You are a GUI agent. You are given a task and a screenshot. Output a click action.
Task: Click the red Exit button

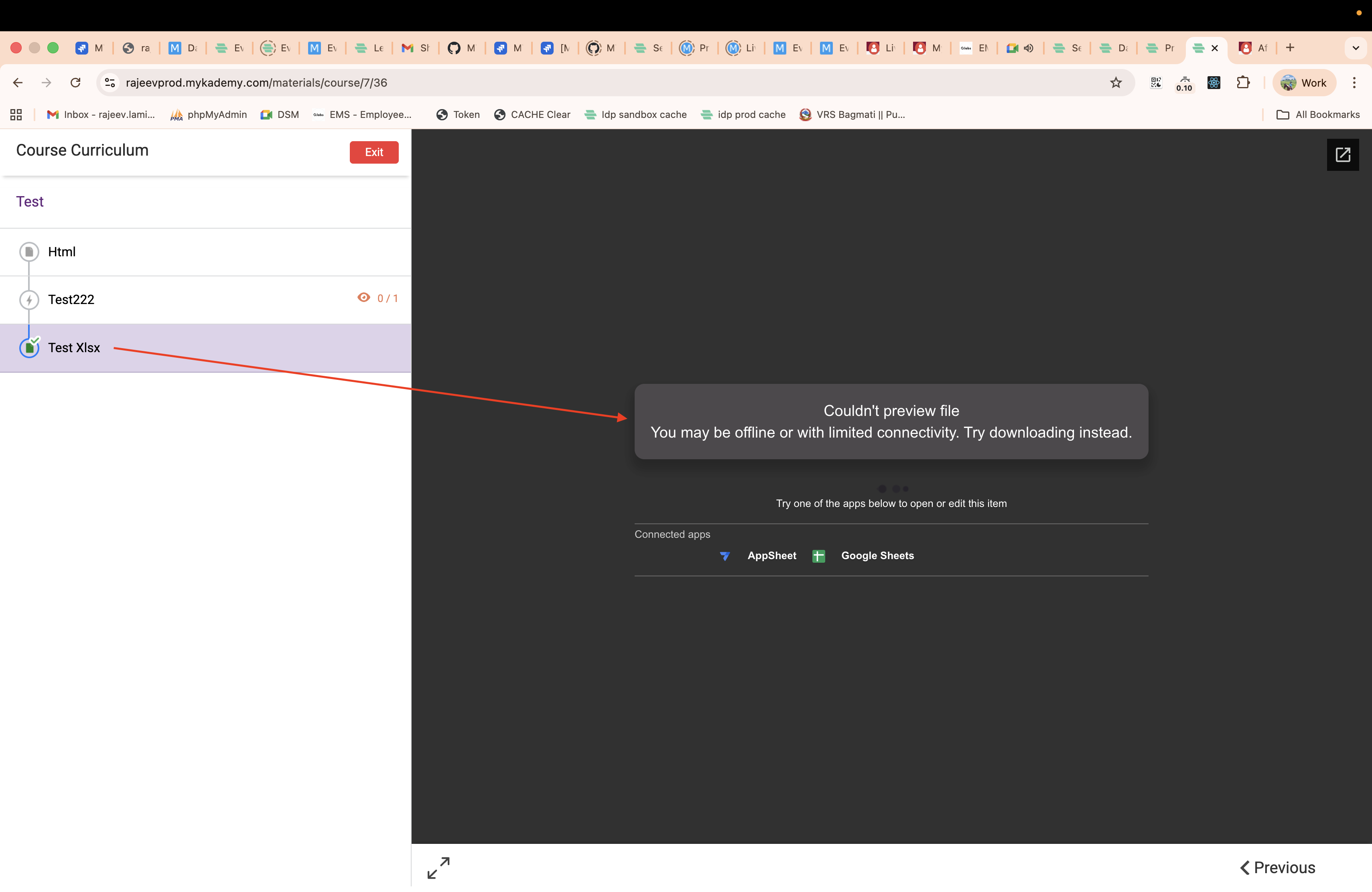point(373,152)
